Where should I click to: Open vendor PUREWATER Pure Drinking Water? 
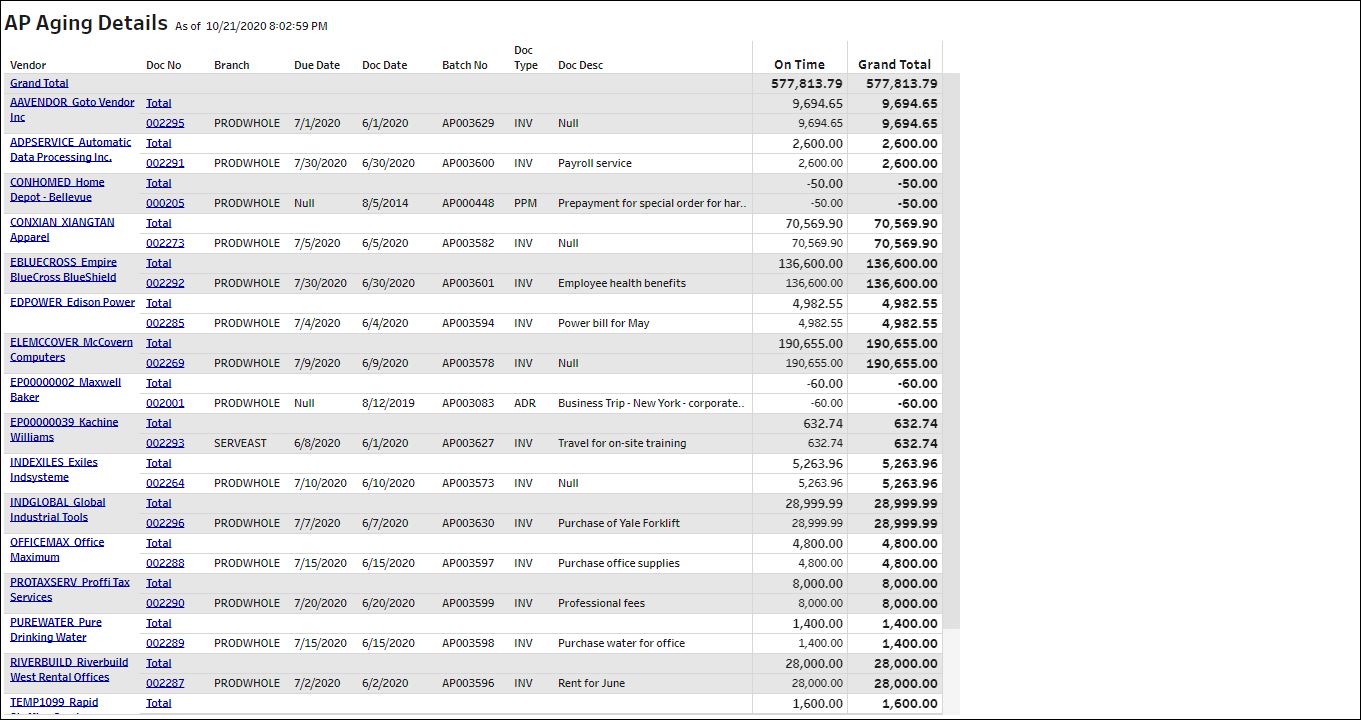click(x=56, y=629)
